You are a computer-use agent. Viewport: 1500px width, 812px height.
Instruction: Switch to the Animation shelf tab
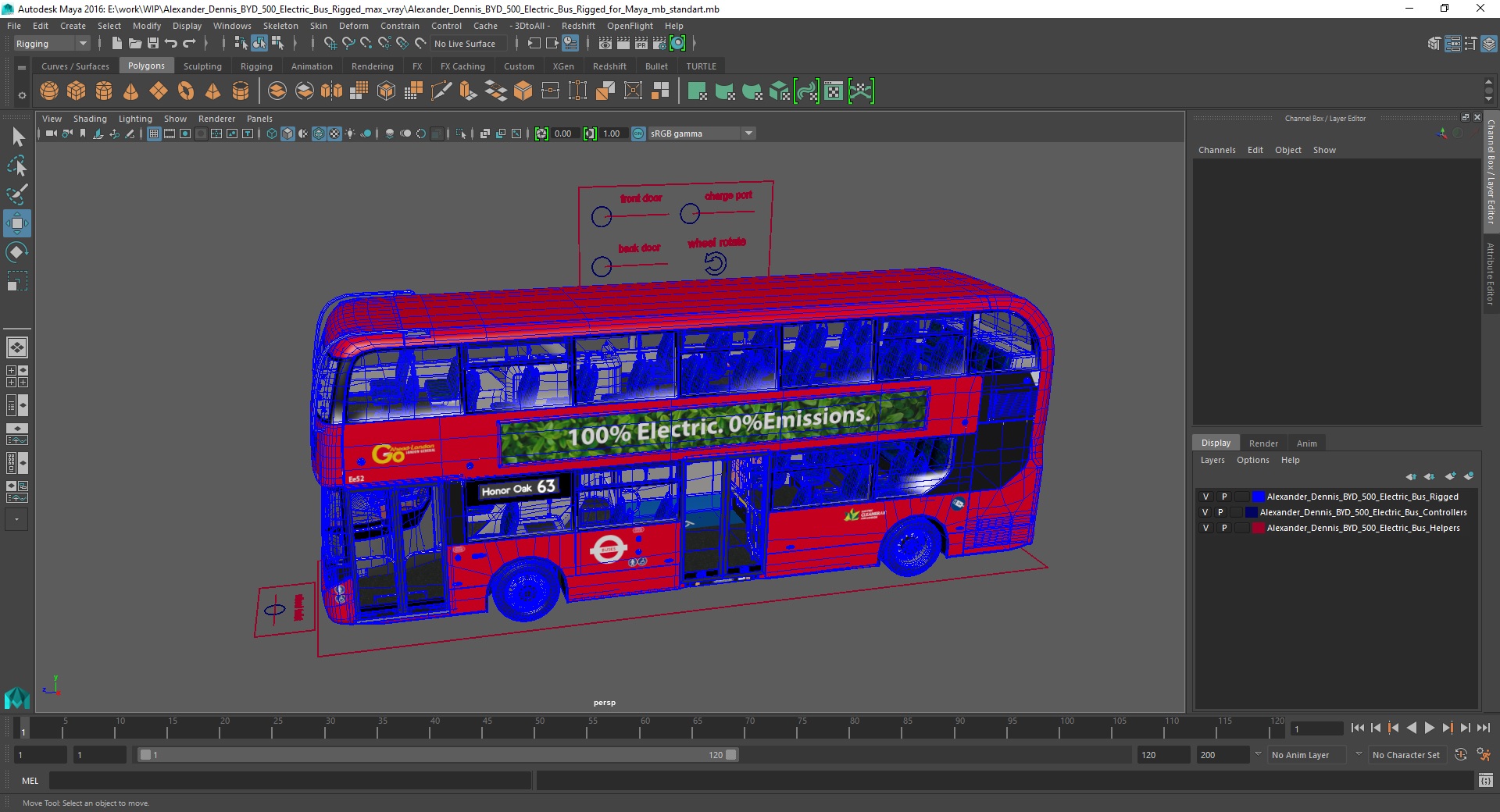312,66
